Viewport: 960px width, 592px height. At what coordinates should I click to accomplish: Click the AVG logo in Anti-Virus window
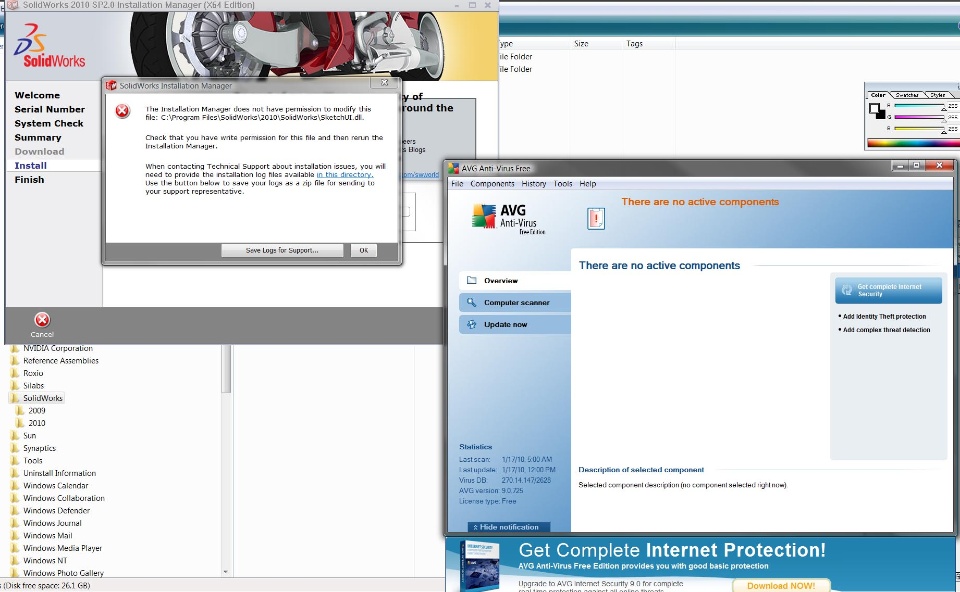(484, 216)
